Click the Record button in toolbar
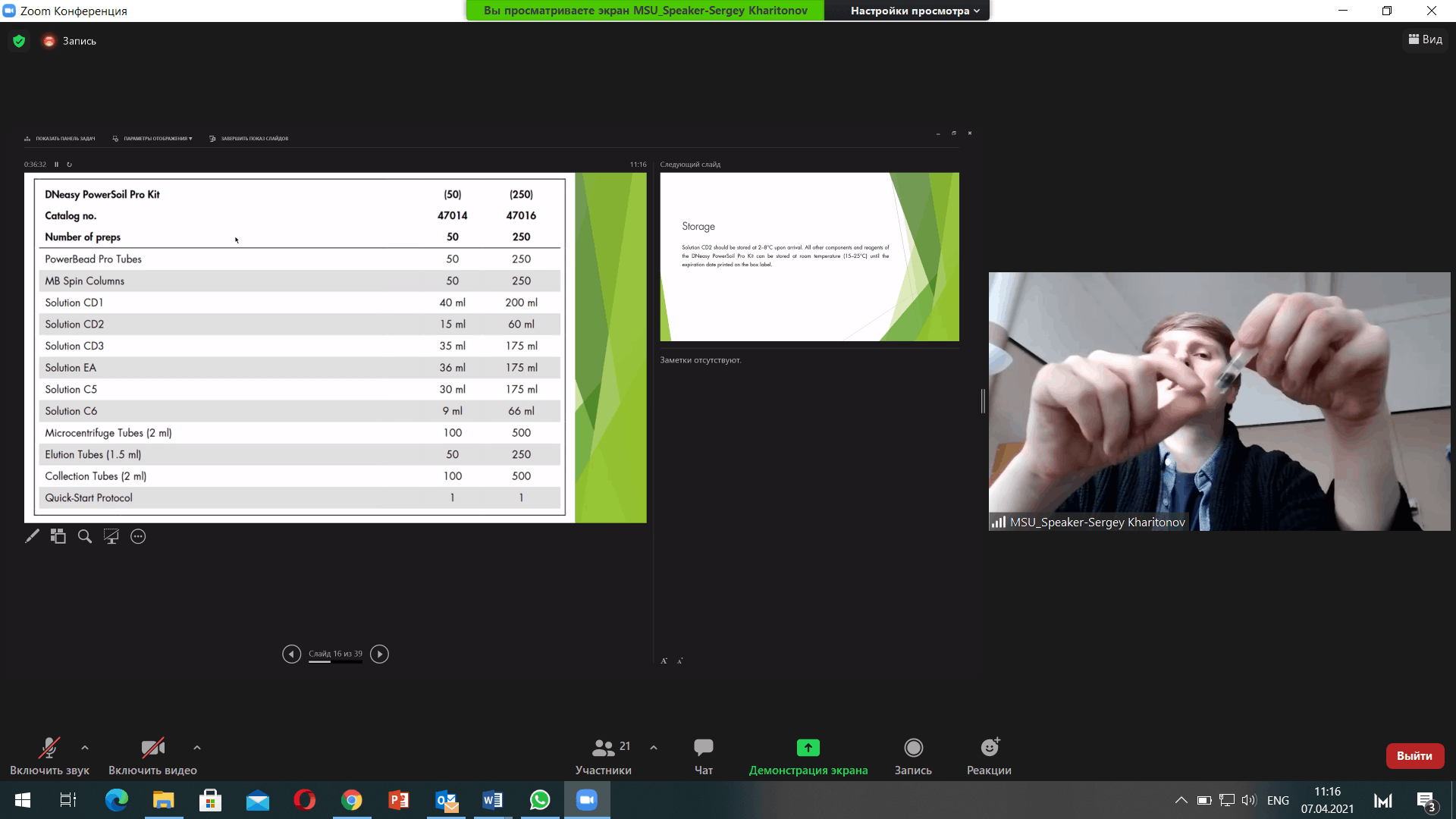This screenshot has height=819, width=1456. pos(913,748)
